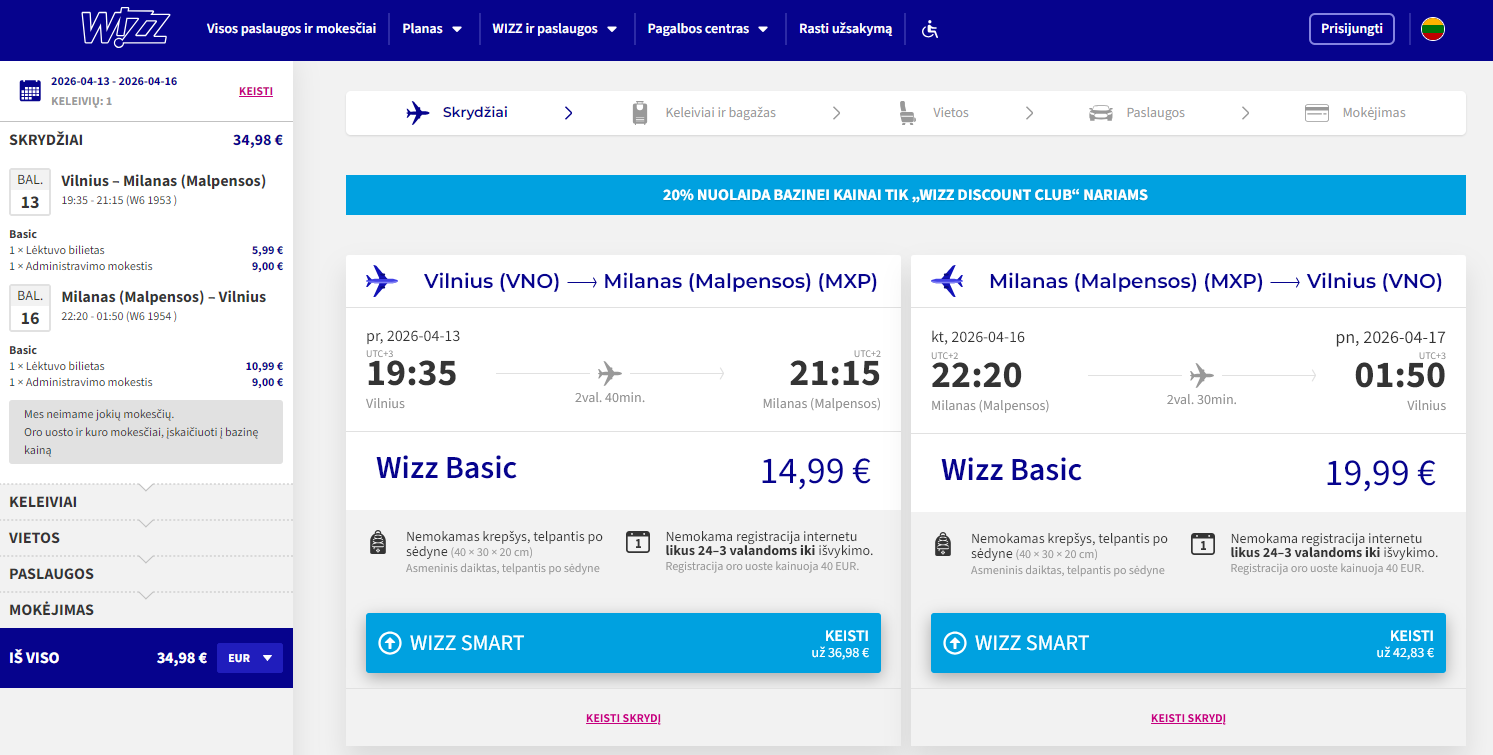The image size is (1493, 755).
Task: Upgrade Vilnius–Milan flight to WIZZ SMART
Action: pyautogui.click(x=623, y=643)
